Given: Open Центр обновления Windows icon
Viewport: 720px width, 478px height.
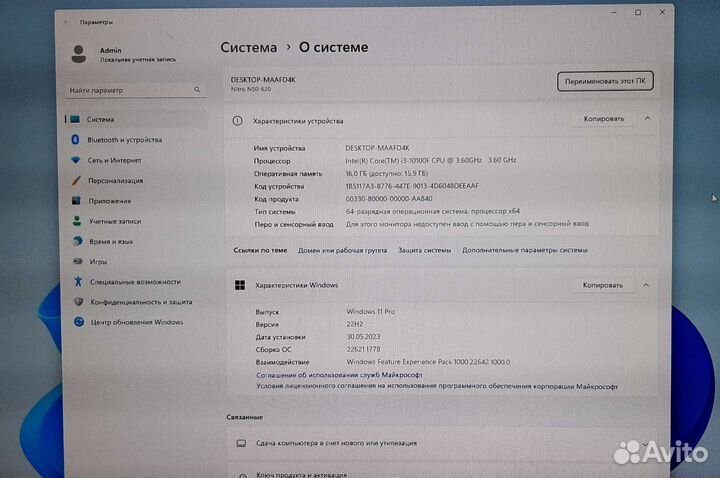Looking at the screenshot, I should point(79,322).
